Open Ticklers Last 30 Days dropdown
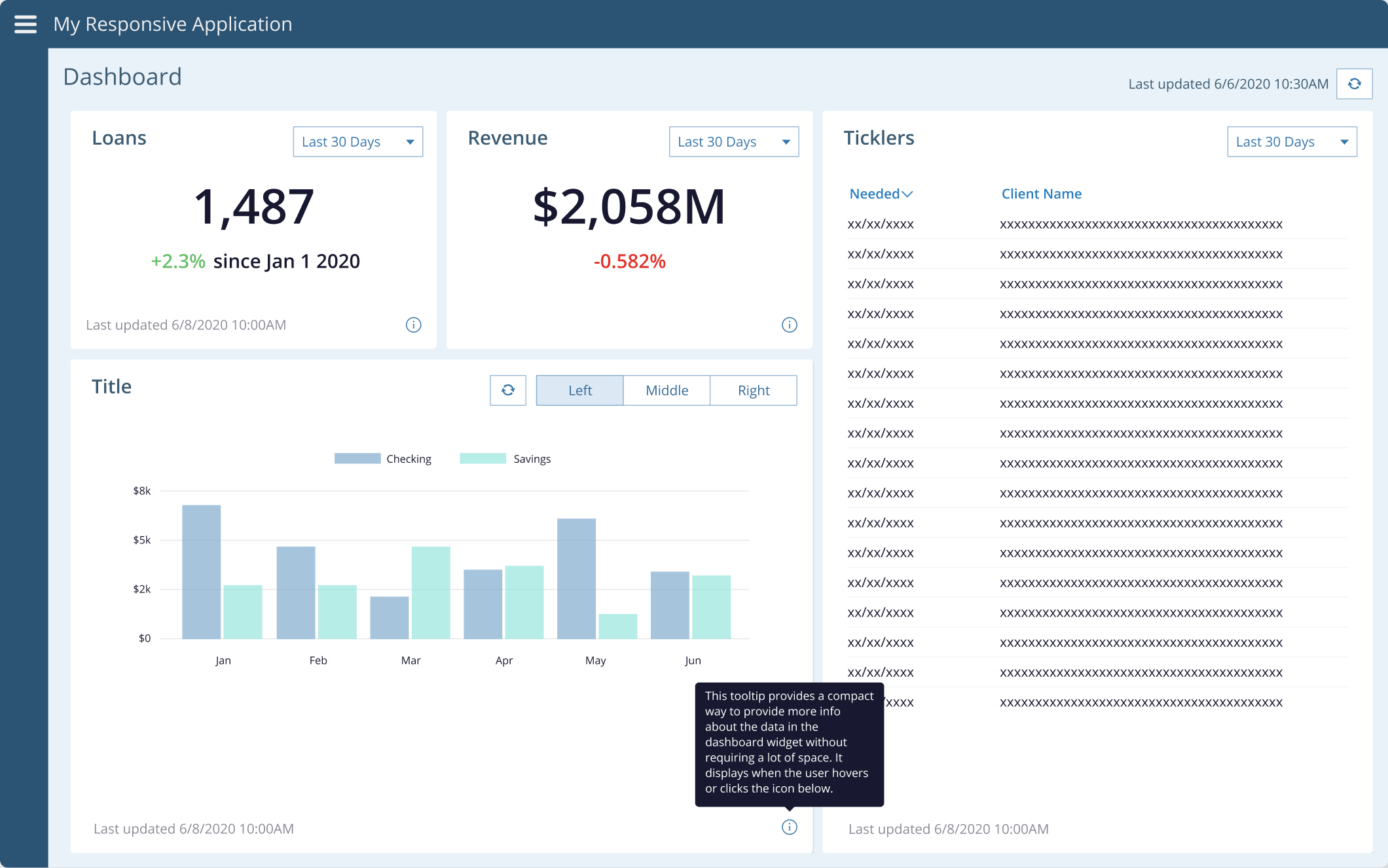 [1292, 141]
